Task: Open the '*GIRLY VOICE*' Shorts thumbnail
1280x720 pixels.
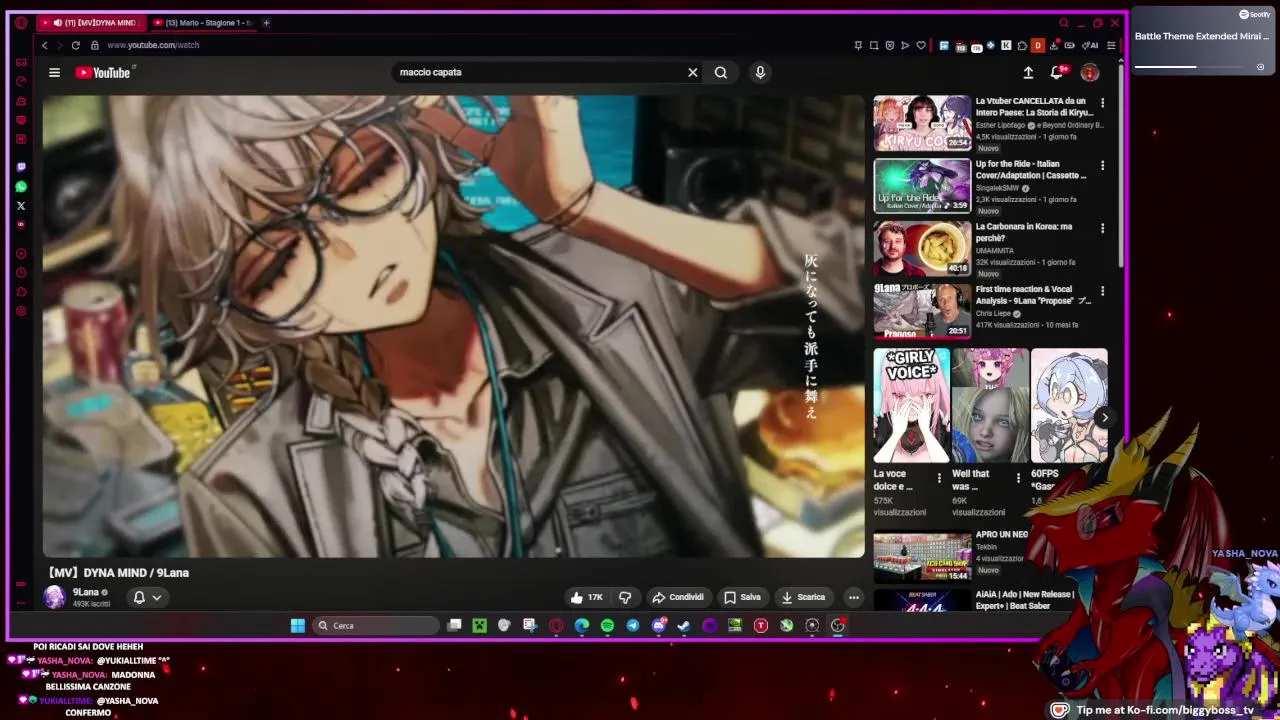Action: pos(911,405)
